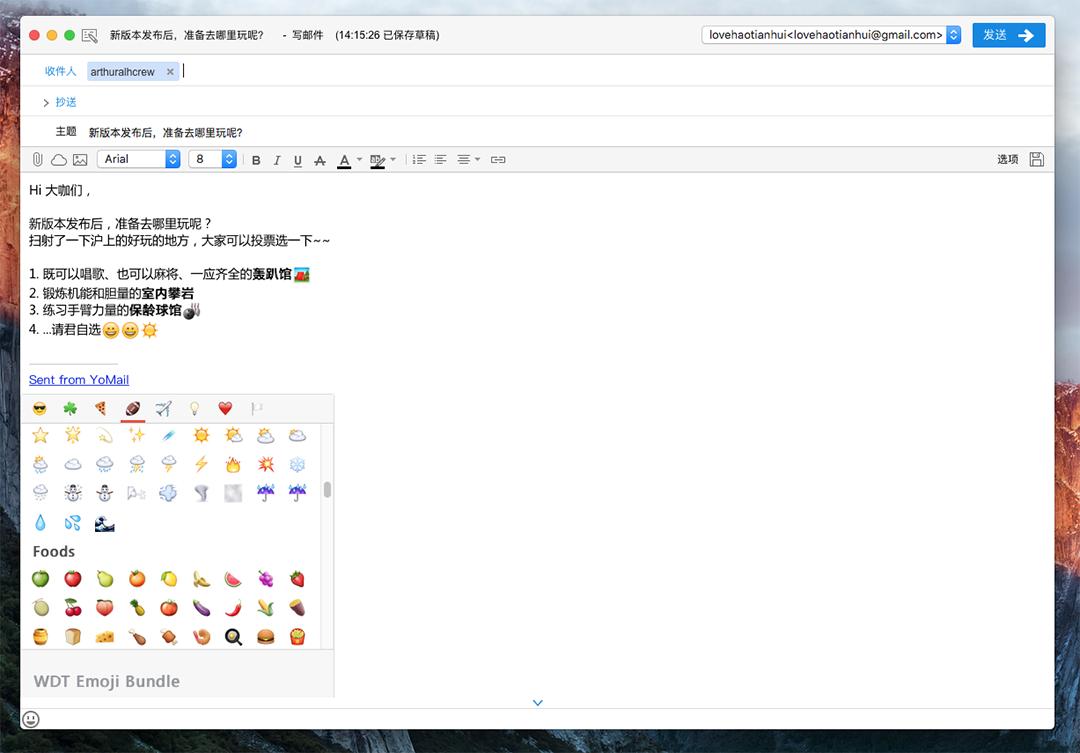Viewport: 1080px width, 753px height.
Task: Click the 发送 send button
Action: (1008, 35)
